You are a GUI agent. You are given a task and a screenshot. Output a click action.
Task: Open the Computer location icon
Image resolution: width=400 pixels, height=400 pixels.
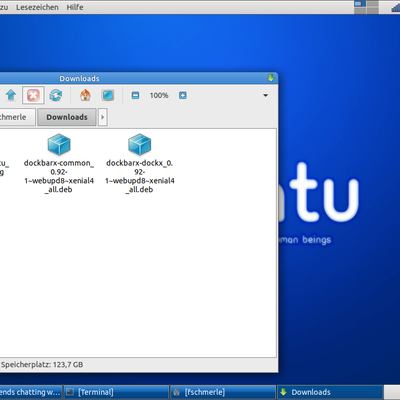[108, 95]
